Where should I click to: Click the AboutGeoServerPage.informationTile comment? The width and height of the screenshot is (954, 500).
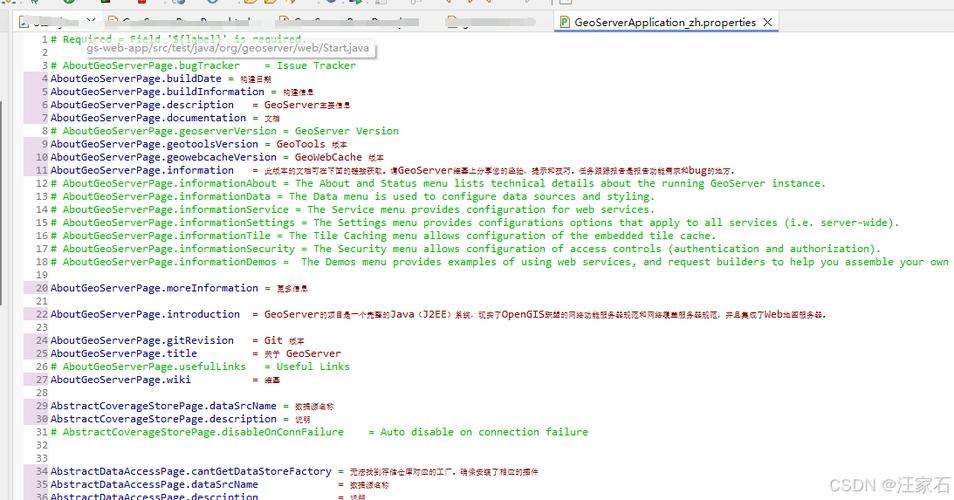[383, 236]
